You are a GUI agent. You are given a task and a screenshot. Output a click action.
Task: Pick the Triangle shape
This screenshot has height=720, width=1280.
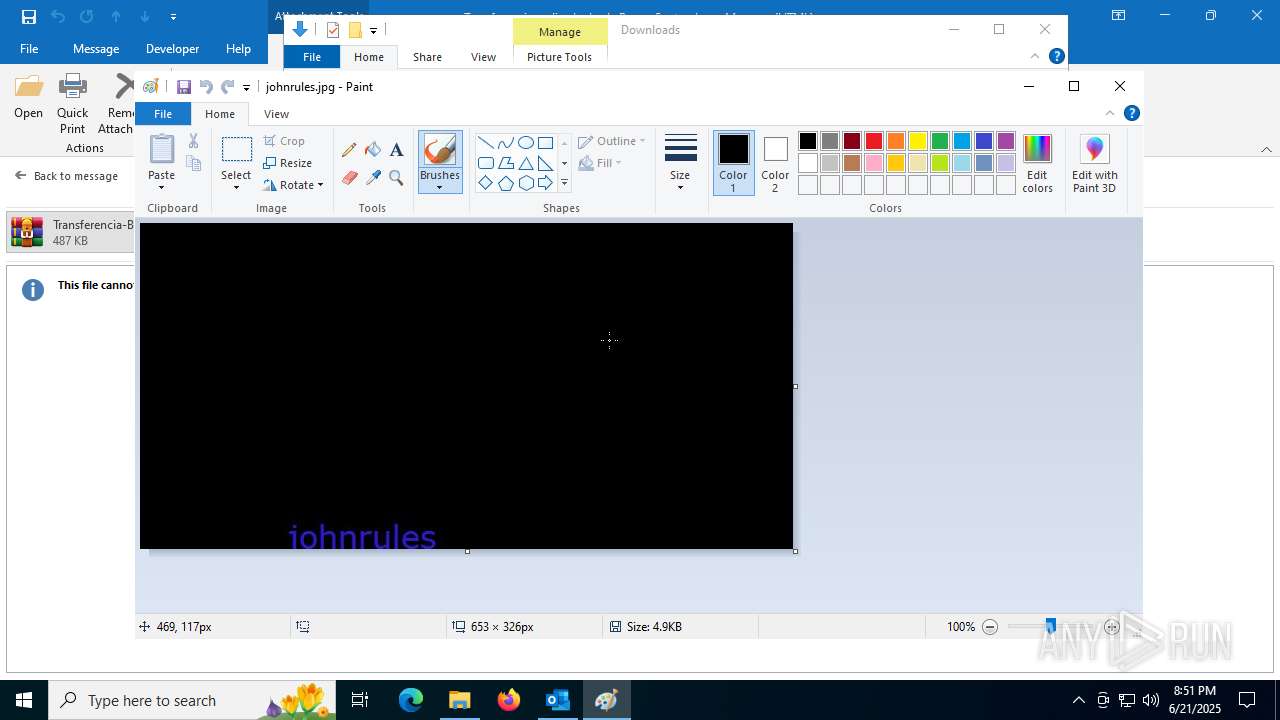click(525, 163)
